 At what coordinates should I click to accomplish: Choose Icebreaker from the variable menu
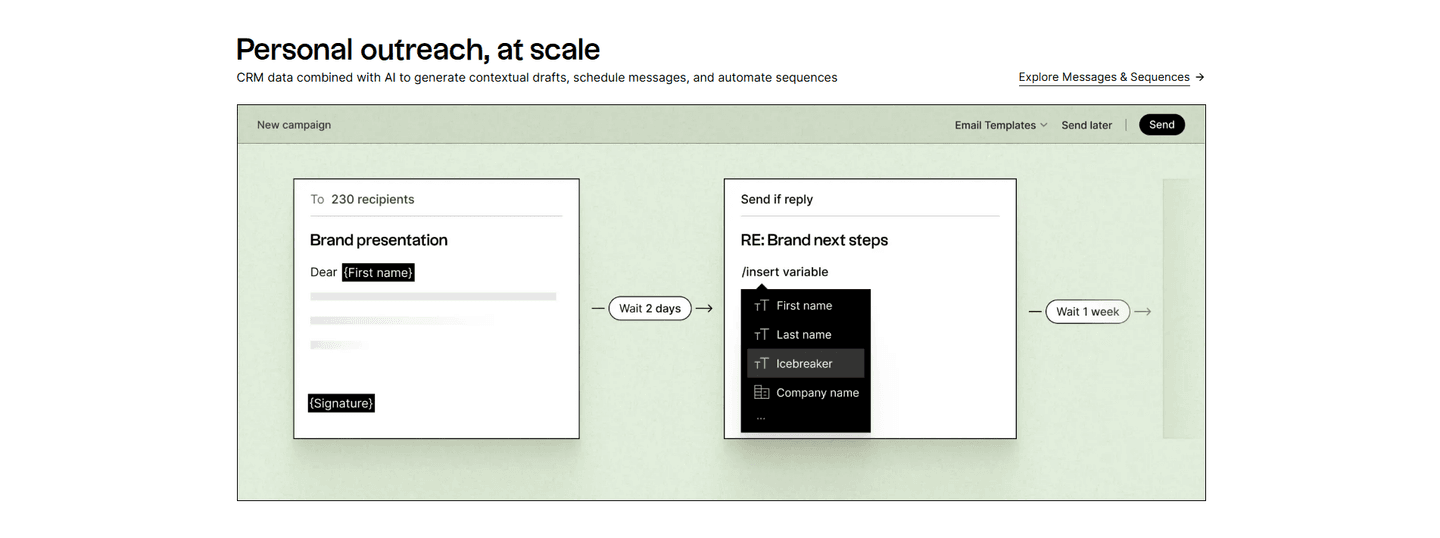point(806,364)
